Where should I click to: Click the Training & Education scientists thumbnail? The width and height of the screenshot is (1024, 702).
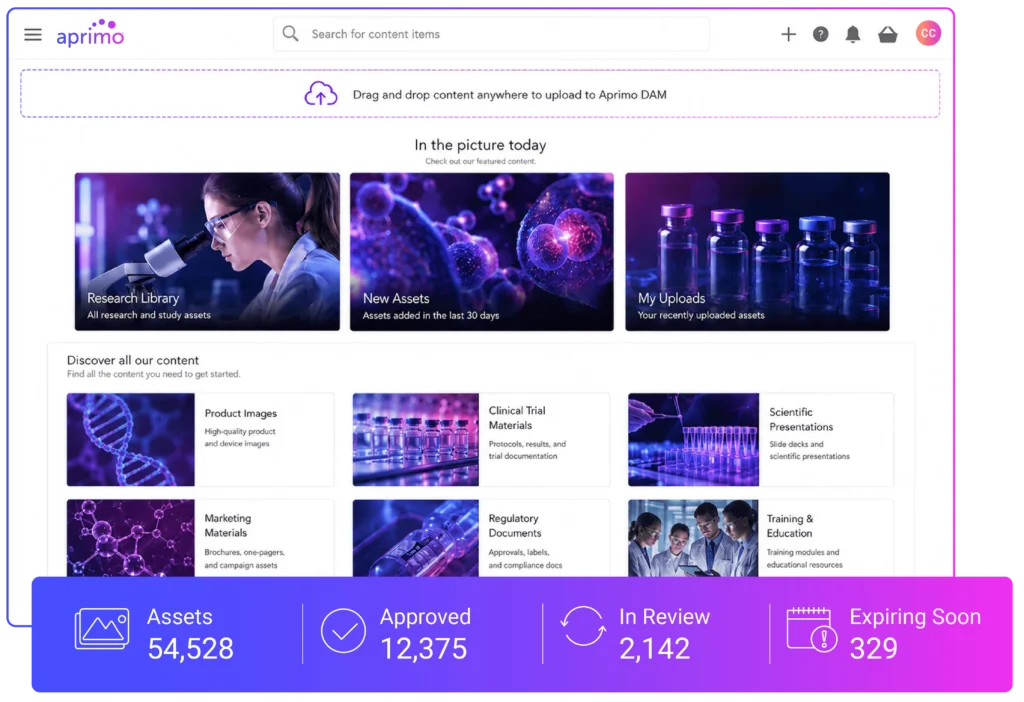[693, 538]
